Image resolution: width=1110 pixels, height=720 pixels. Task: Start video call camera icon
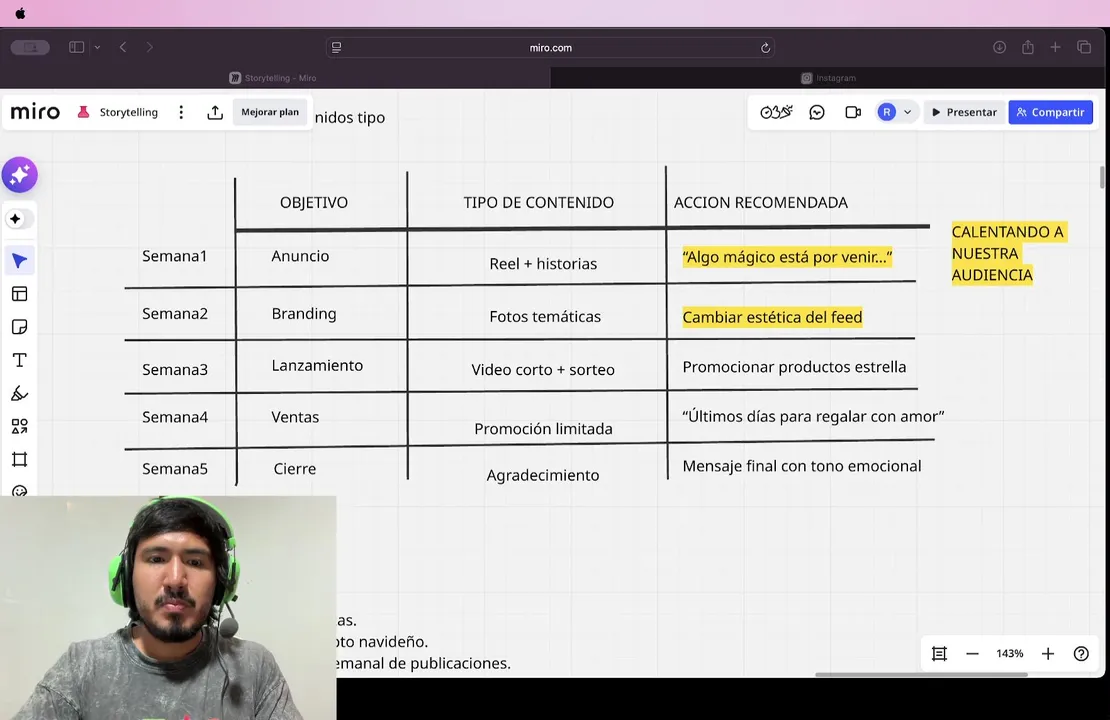click(x=853, y=112)
